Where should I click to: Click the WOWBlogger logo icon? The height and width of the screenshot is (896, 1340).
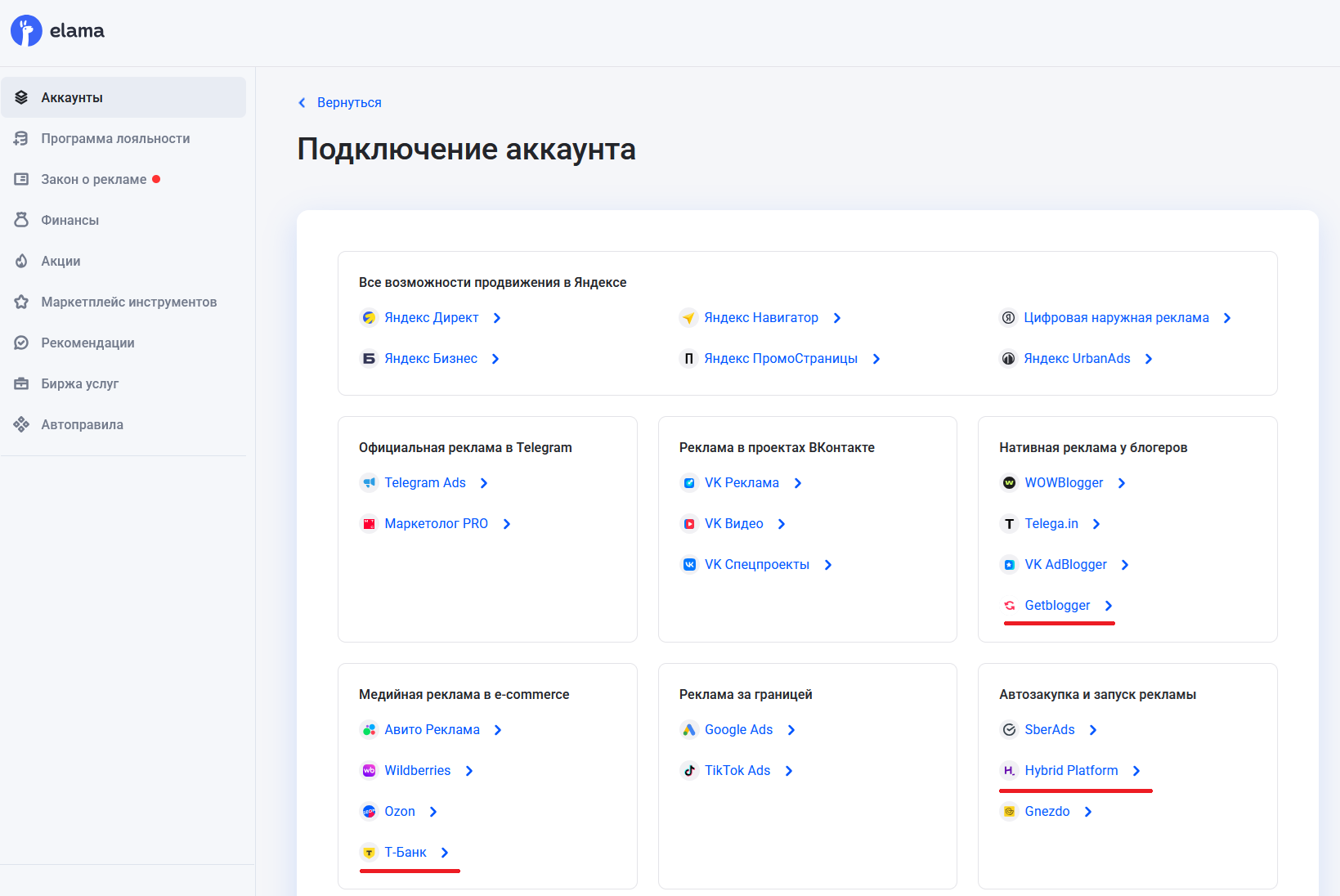(1010, 483)
